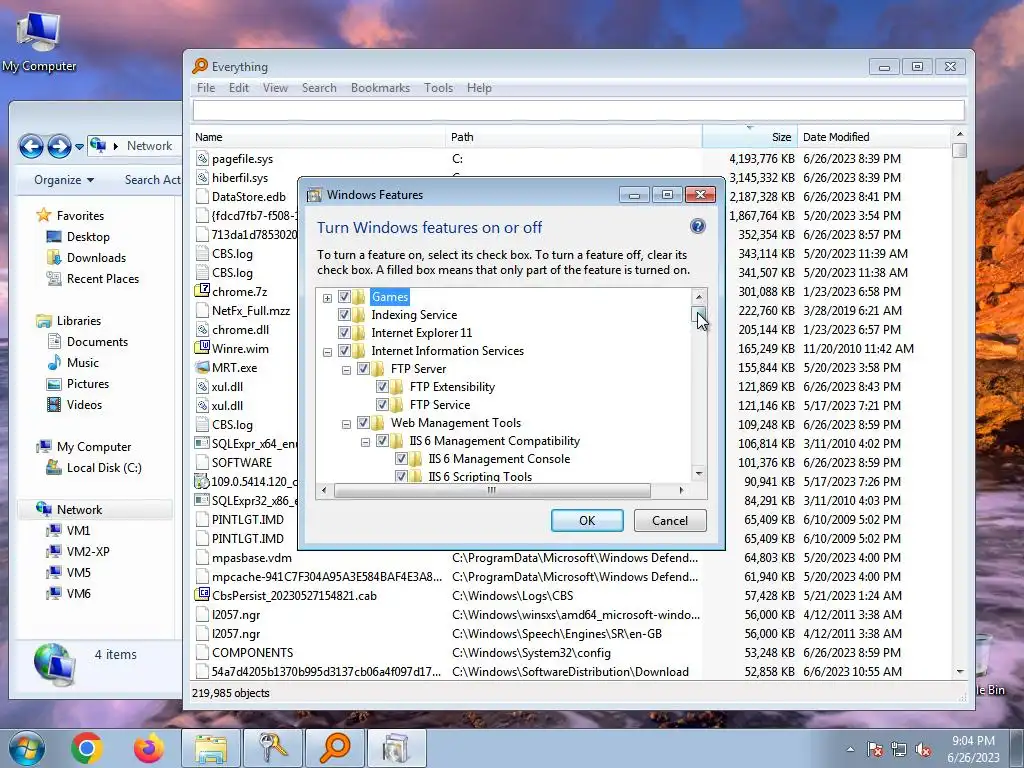Click the network tray icon
This screenshot has height=768, width=1024.
click(899, 749)
